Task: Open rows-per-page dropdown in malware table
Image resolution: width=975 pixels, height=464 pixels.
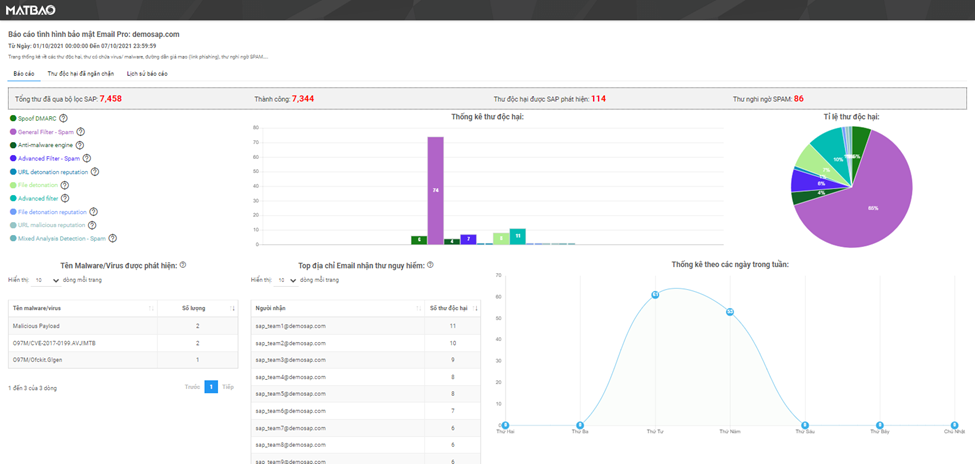Action: pyautogui.click(x=46, y=281)
